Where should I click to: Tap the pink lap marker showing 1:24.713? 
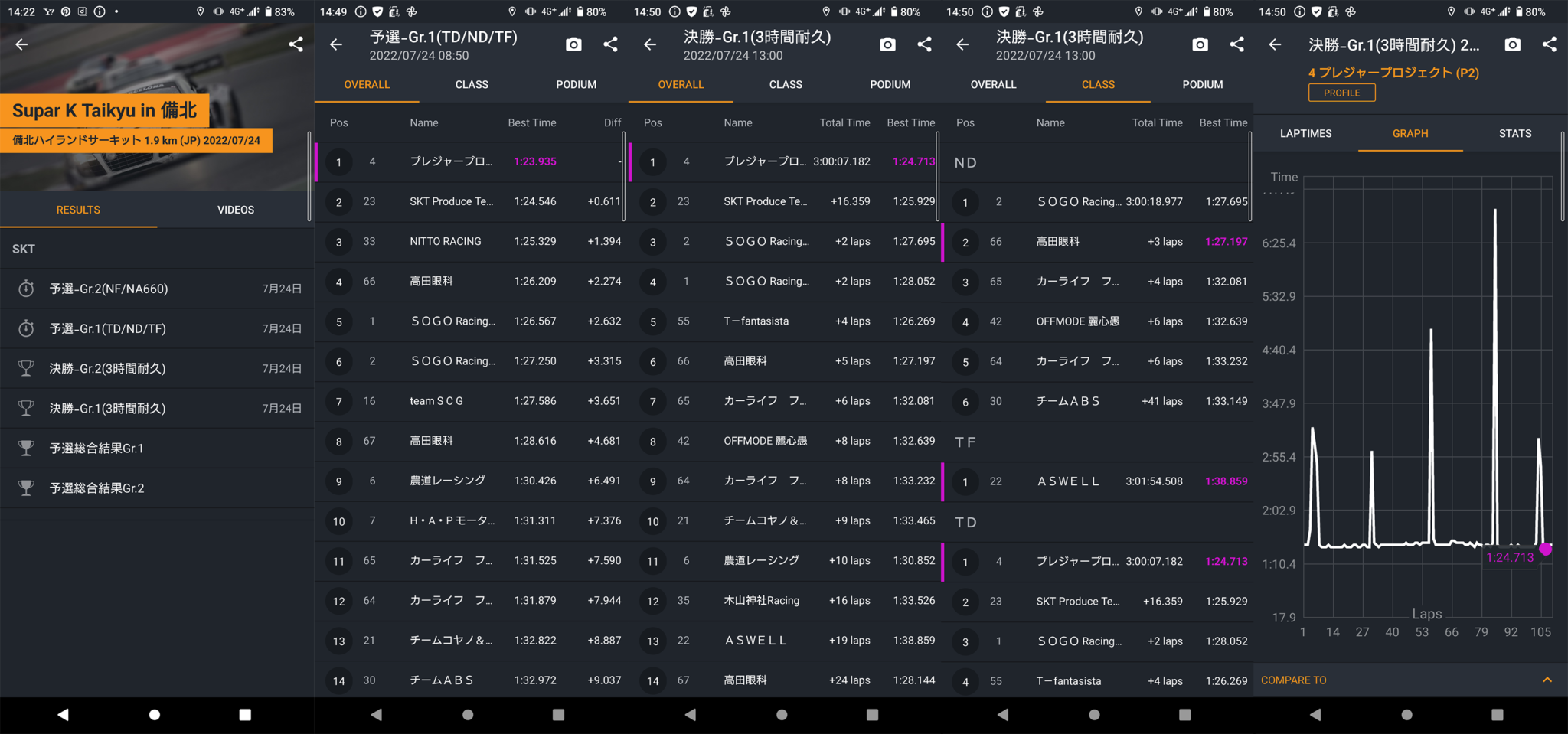click(1547, 549)
